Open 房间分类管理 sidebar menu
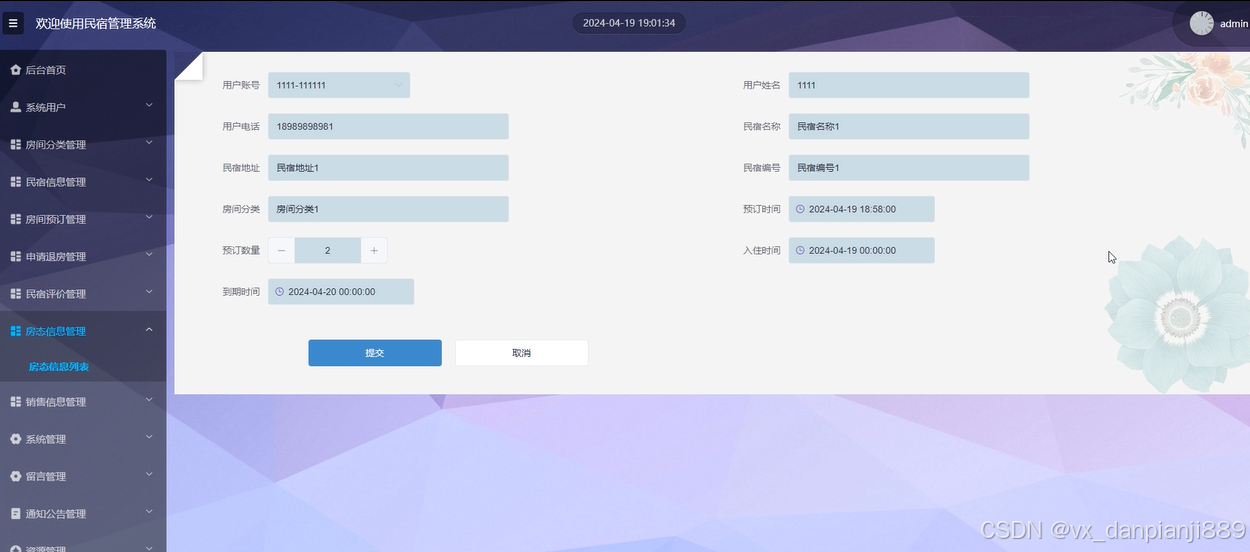Viewport: 1250px width, 552px height. click(x=83, y=145)
